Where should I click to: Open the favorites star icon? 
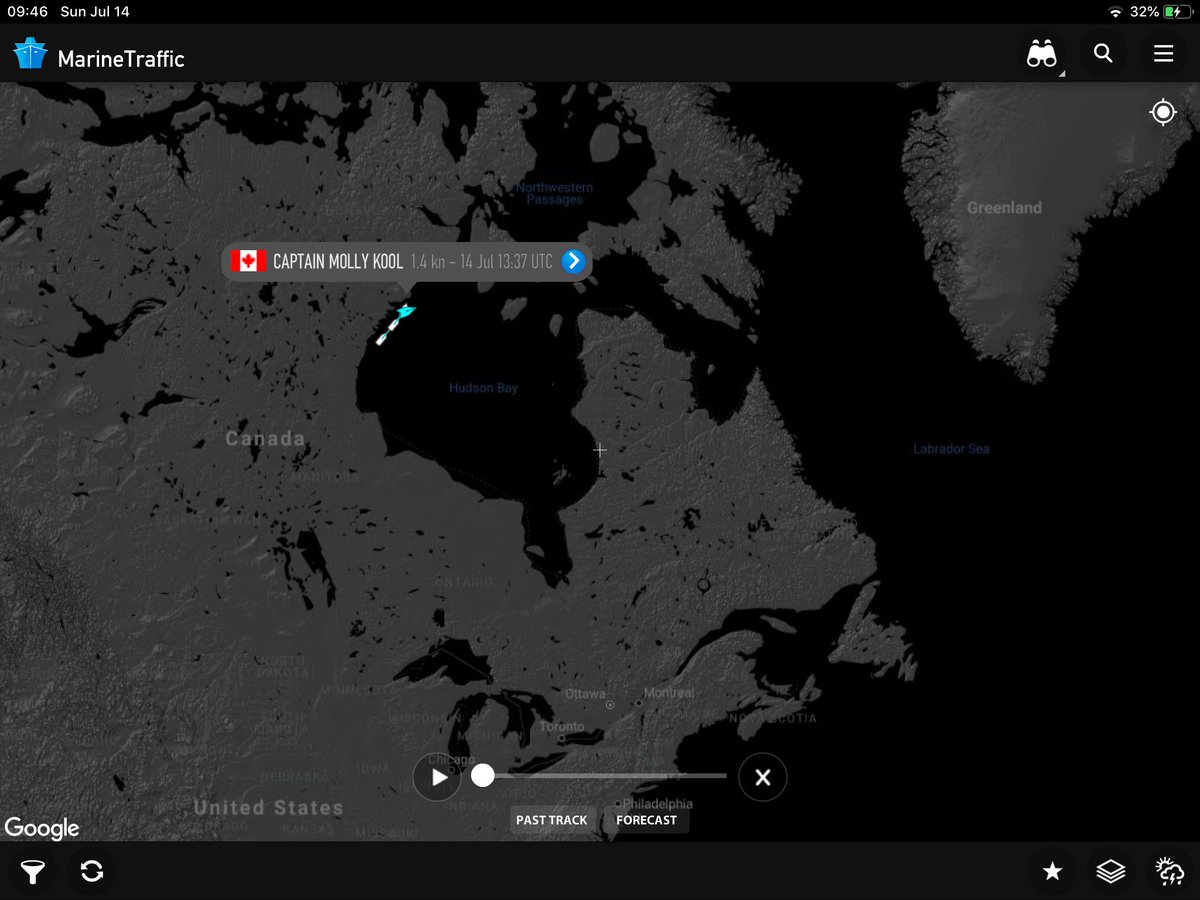[1052, 871]
